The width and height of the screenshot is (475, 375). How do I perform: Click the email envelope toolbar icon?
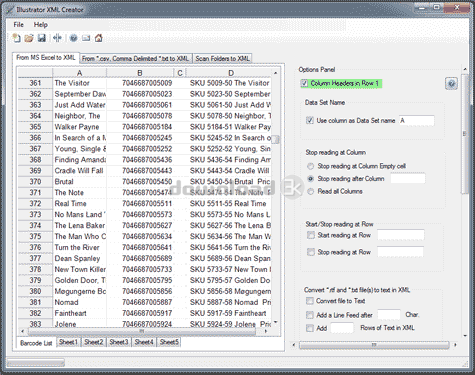pos(86,38)
